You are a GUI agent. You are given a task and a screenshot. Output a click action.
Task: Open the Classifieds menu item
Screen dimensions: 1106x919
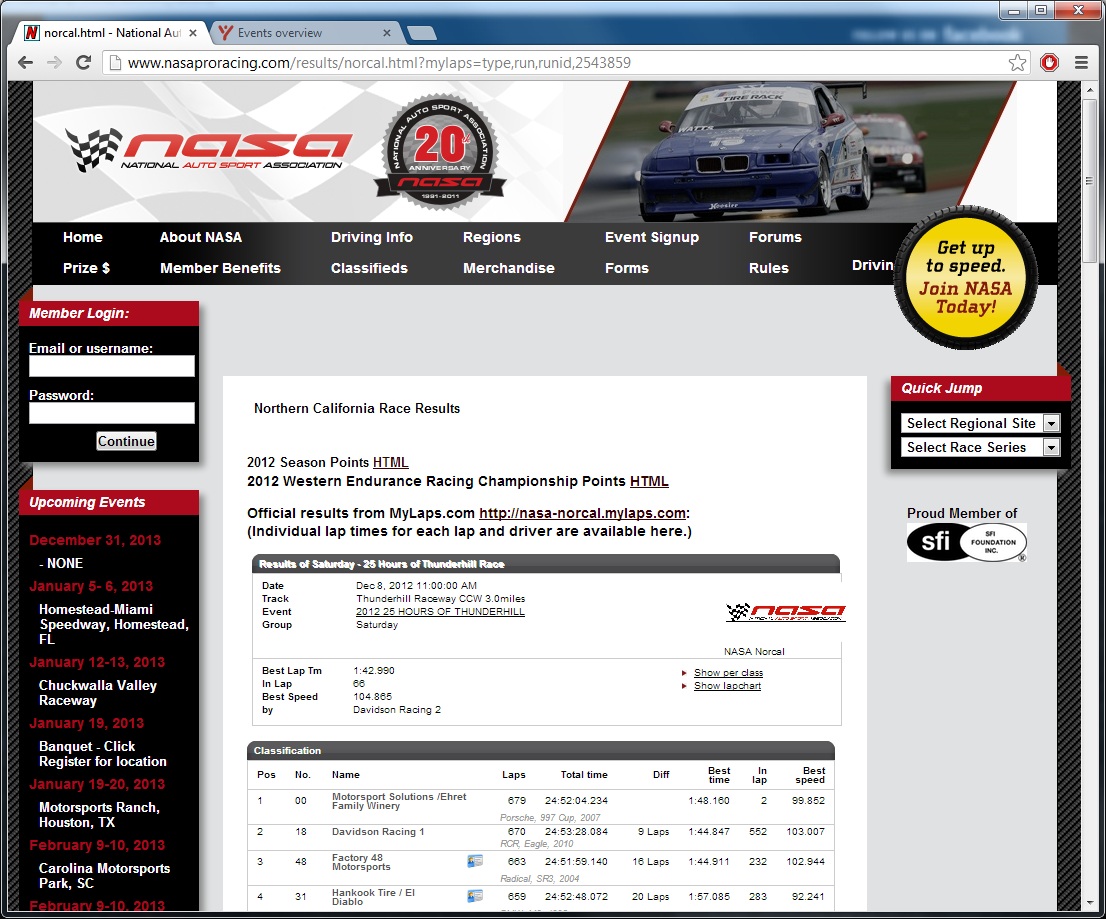369,268
